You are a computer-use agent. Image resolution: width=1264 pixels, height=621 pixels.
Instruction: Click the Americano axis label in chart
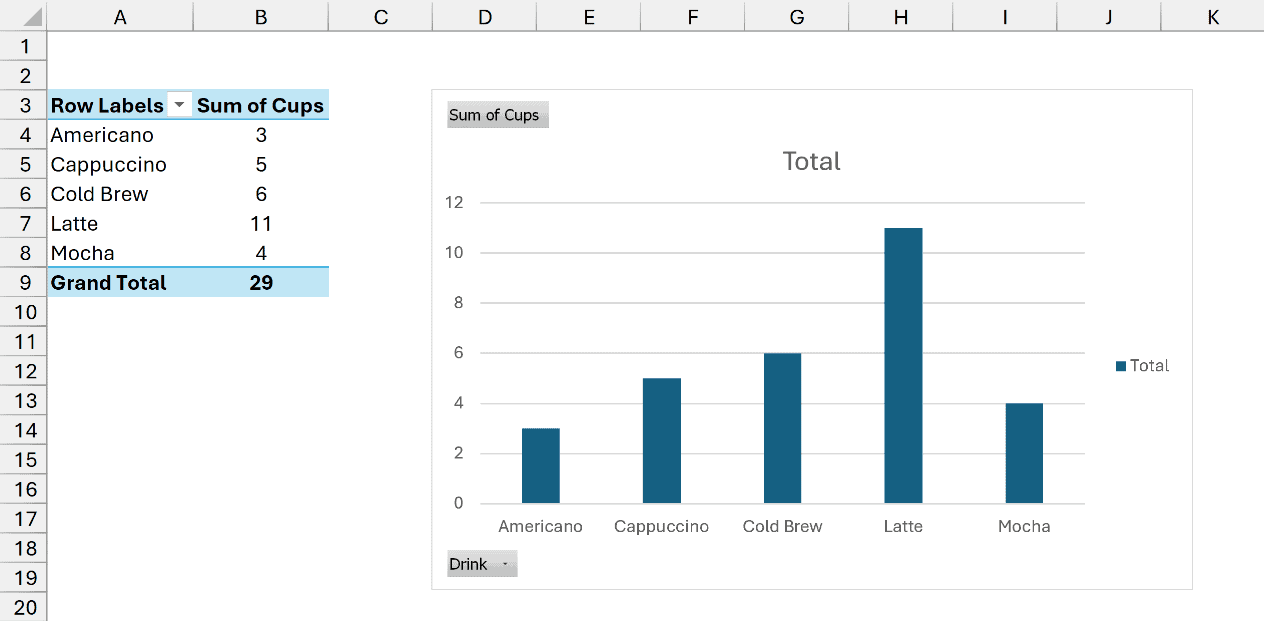coord(540,526)
